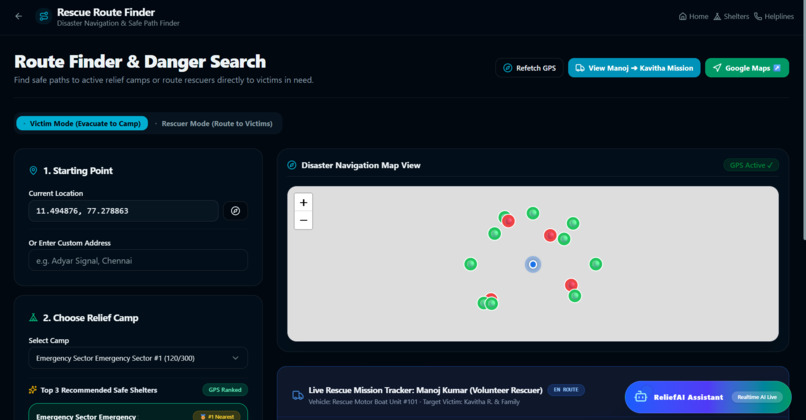This screenshot has height=420, width=806.
Task: Zoom out on the map
Action: click(303, 221)
